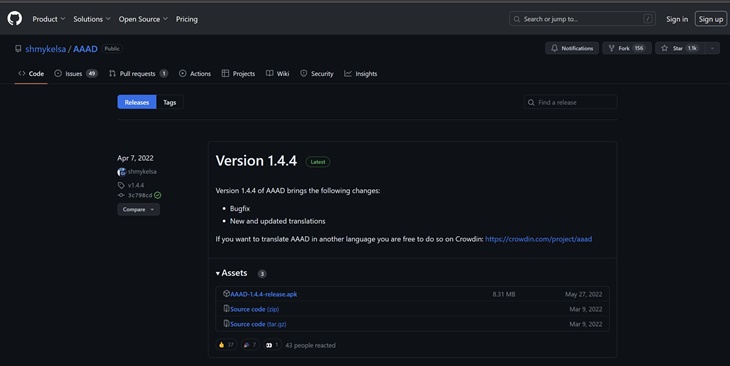Open the shmykelsa user profile link
Screen dimensions: 730x366
click(46, 49)
